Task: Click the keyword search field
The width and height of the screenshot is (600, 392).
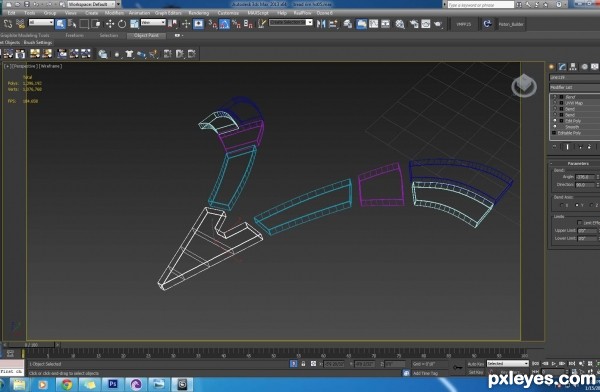Action: (480, 5)
